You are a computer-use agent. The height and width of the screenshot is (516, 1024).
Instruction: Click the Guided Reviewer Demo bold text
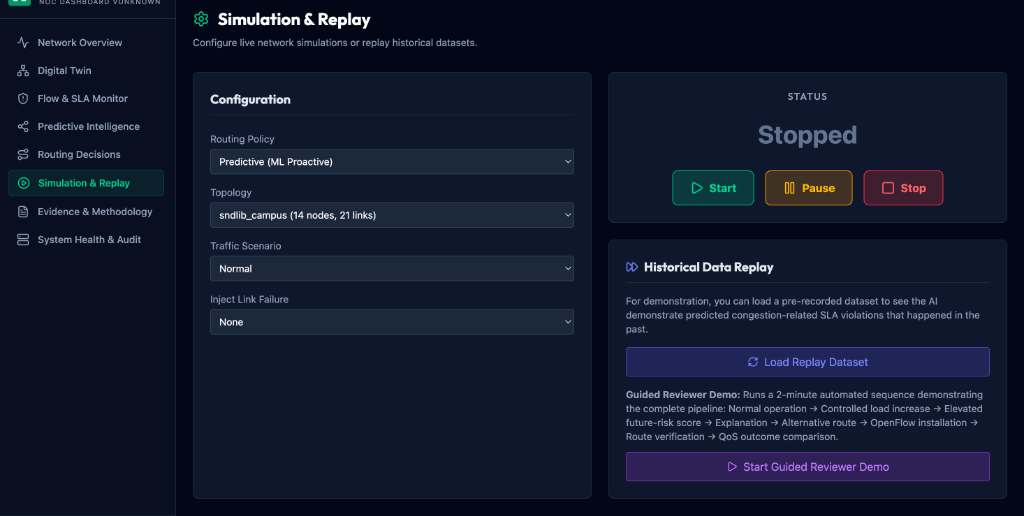683,395
